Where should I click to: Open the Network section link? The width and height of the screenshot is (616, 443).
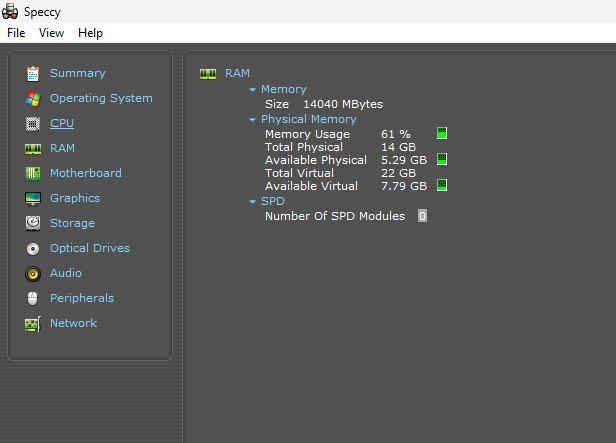(x=73, y=323)
